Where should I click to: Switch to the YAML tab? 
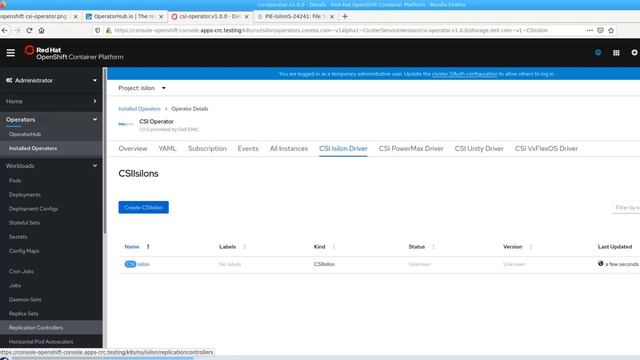click(167, 149)
